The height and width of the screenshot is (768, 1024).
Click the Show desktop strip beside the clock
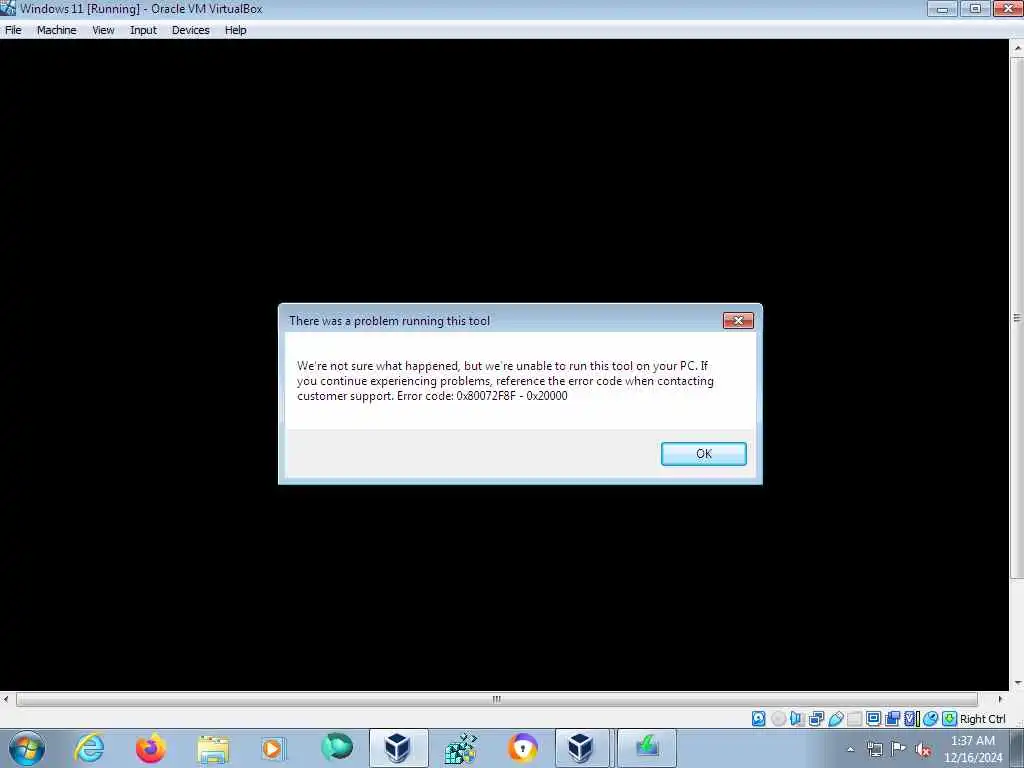(1017, 748)
